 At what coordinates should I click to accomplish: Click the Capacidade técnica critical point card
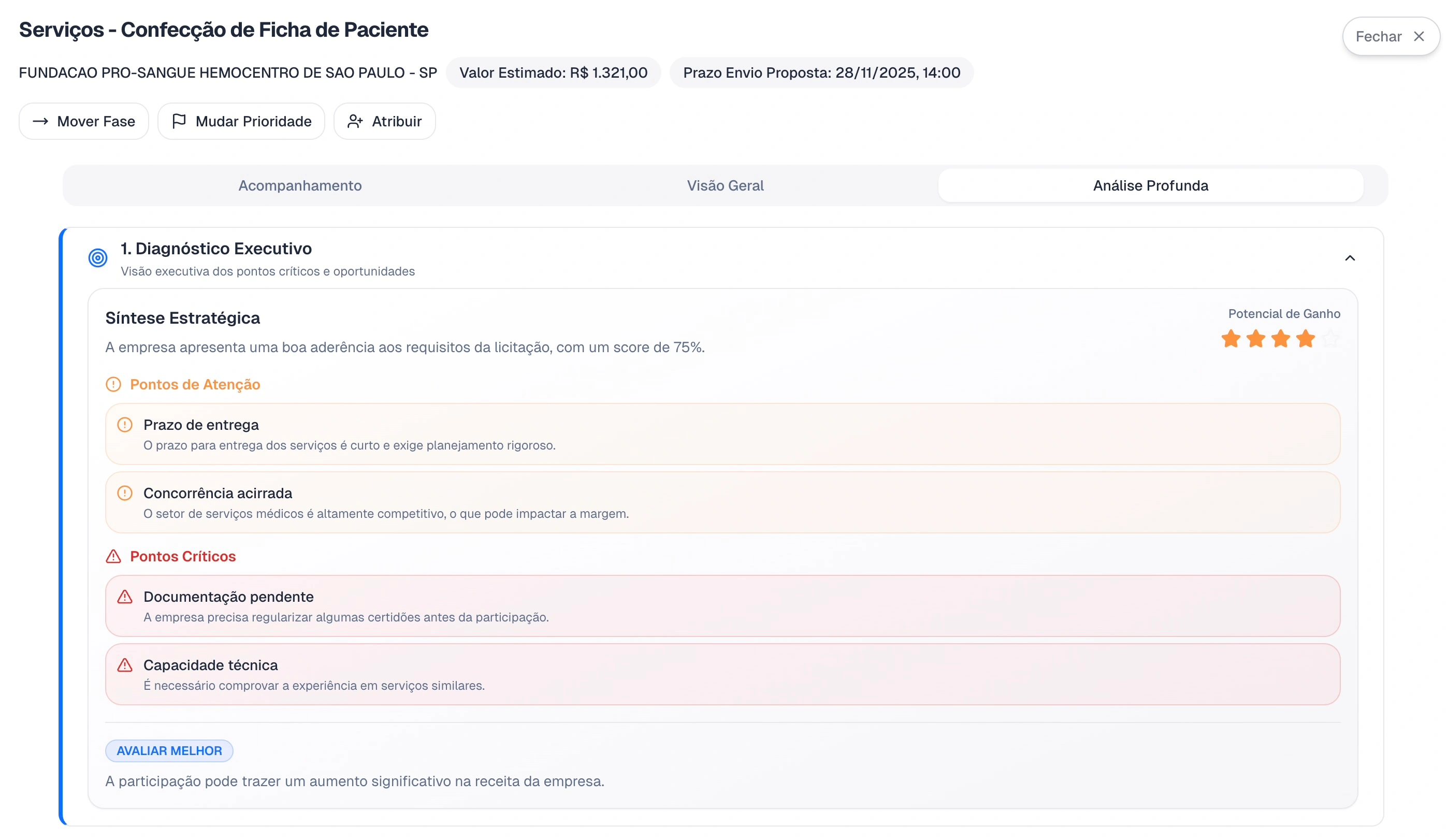click(722, 674)
